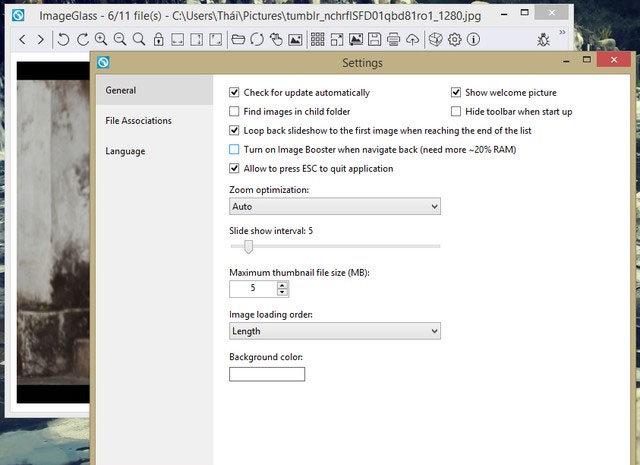The image size is (640, 465).
Task: Open the Image loading order dropdown
Action: (x=335, y=331)
